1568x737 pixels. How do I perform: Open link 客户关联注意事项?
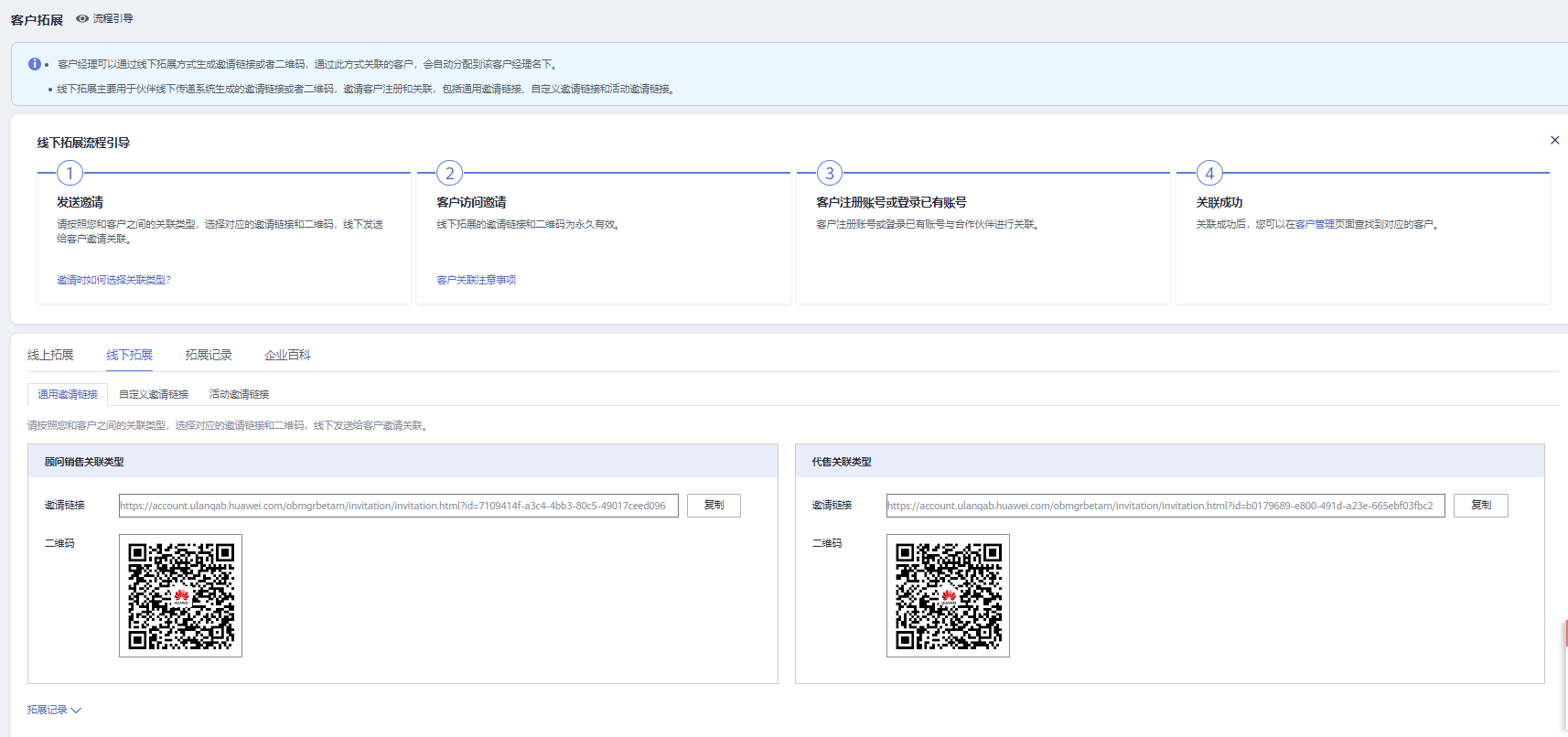pos(476,280)
